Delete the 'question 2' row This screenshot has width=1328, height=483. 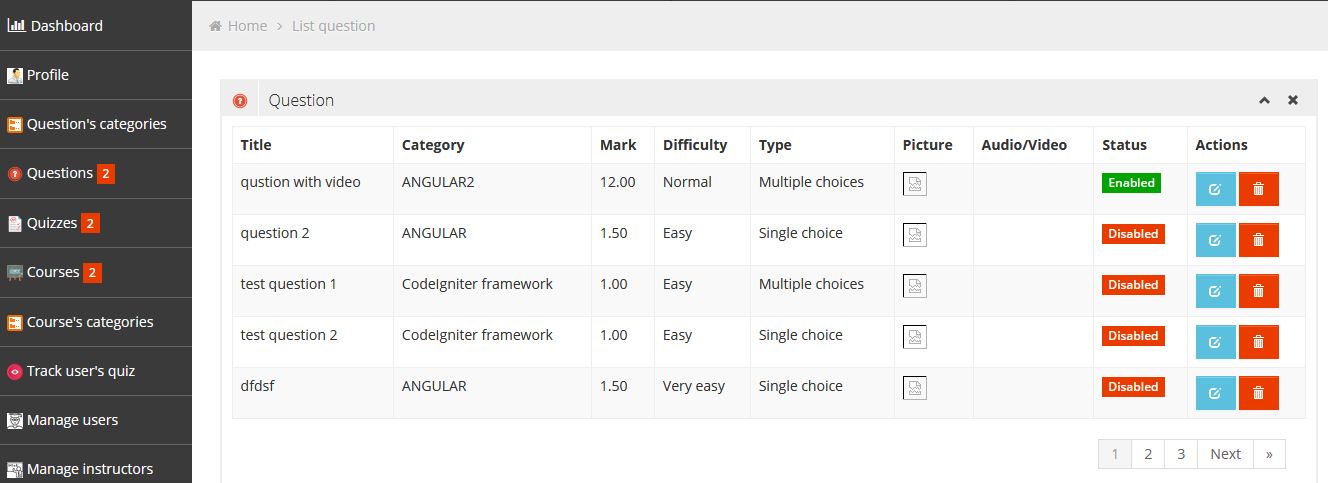pyautogui.click(x=1258, y=240)
